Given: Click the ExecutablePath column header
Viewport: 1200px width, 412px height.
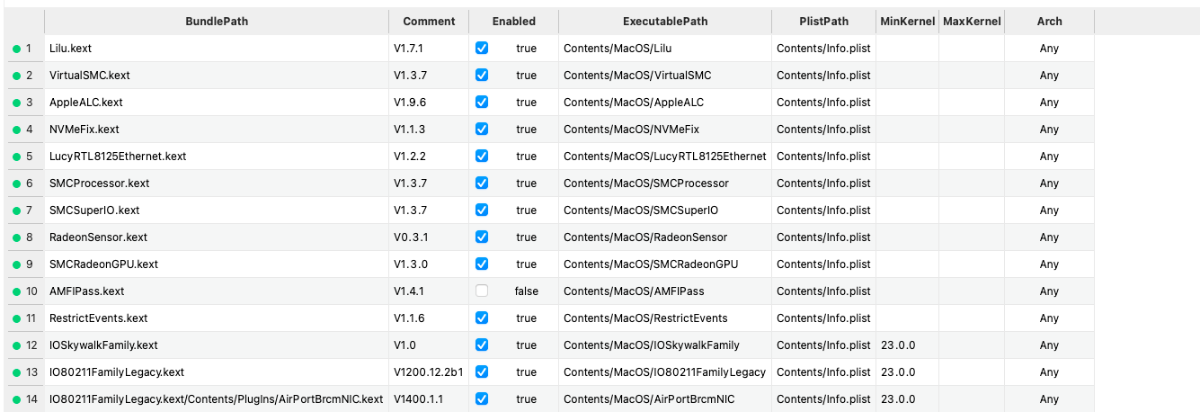Looking at the screenshot, I should point(665,21).
